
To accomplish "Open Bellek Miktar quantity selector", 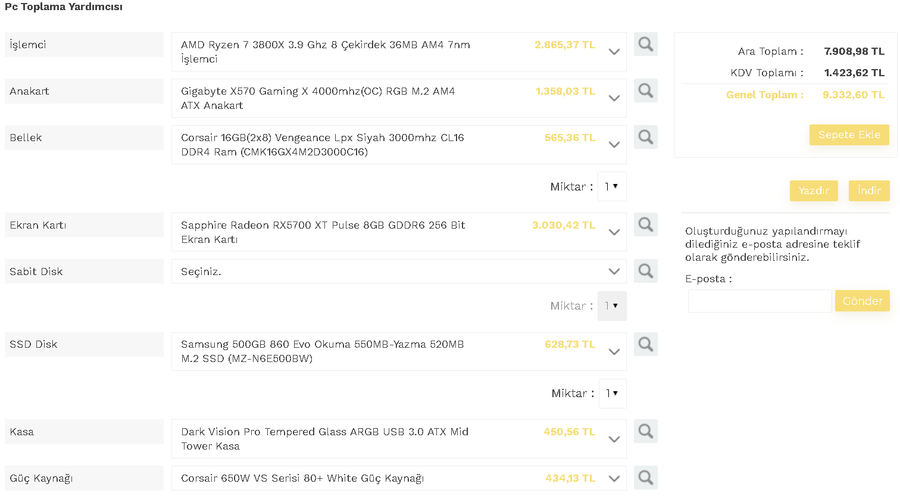I will pos(611,186).
